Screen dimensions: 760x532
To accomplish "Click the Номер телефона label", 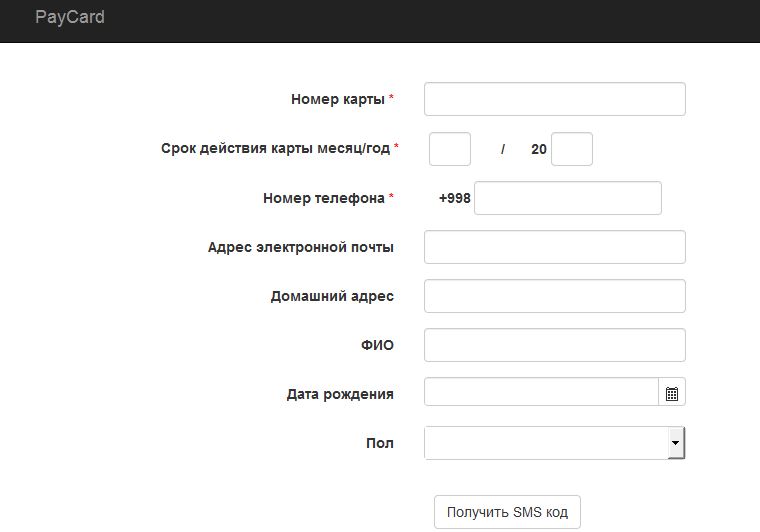I will [x=323, y=198].
